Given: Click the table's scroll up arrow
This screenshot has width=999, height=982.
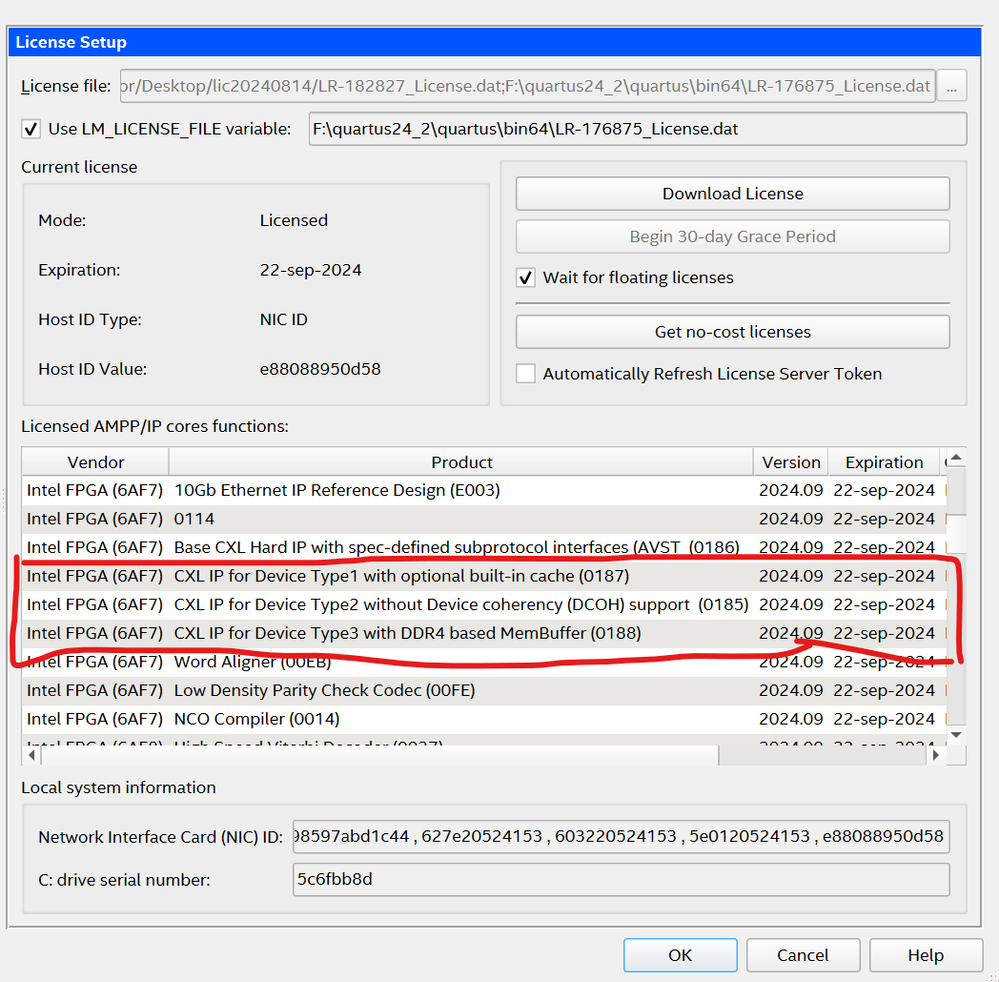Looking at the screenshot, I should point(956,458).
